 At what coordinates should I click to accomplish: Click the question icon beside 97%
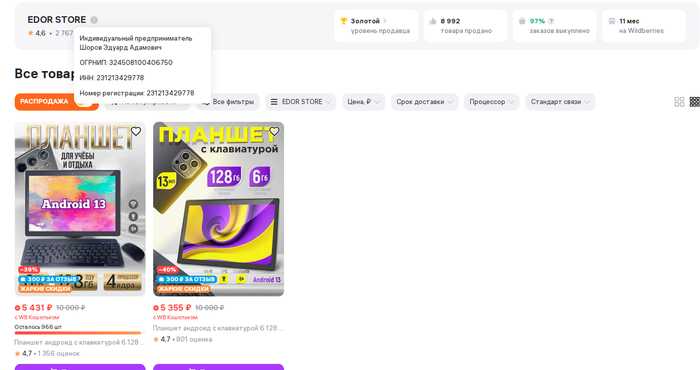(551, 21)
